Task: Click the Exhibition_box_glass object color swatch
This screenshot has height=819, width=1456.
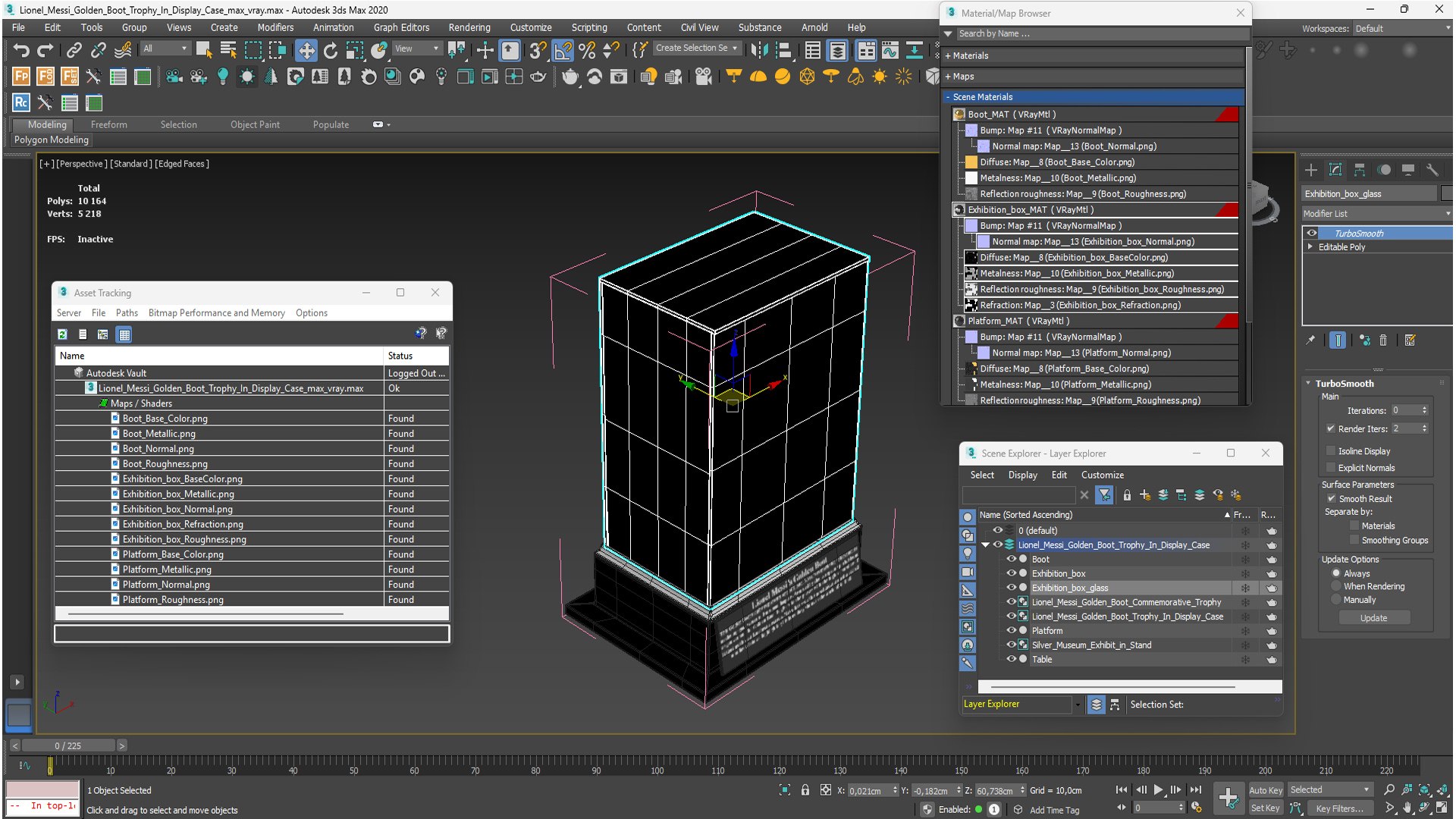Action: pos(1446,194)
